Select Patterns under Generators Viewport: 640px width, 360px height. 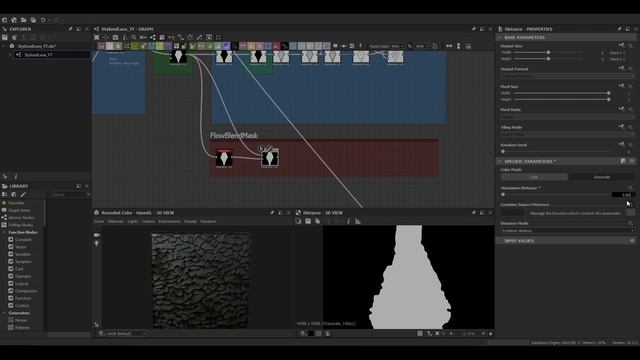22,328
